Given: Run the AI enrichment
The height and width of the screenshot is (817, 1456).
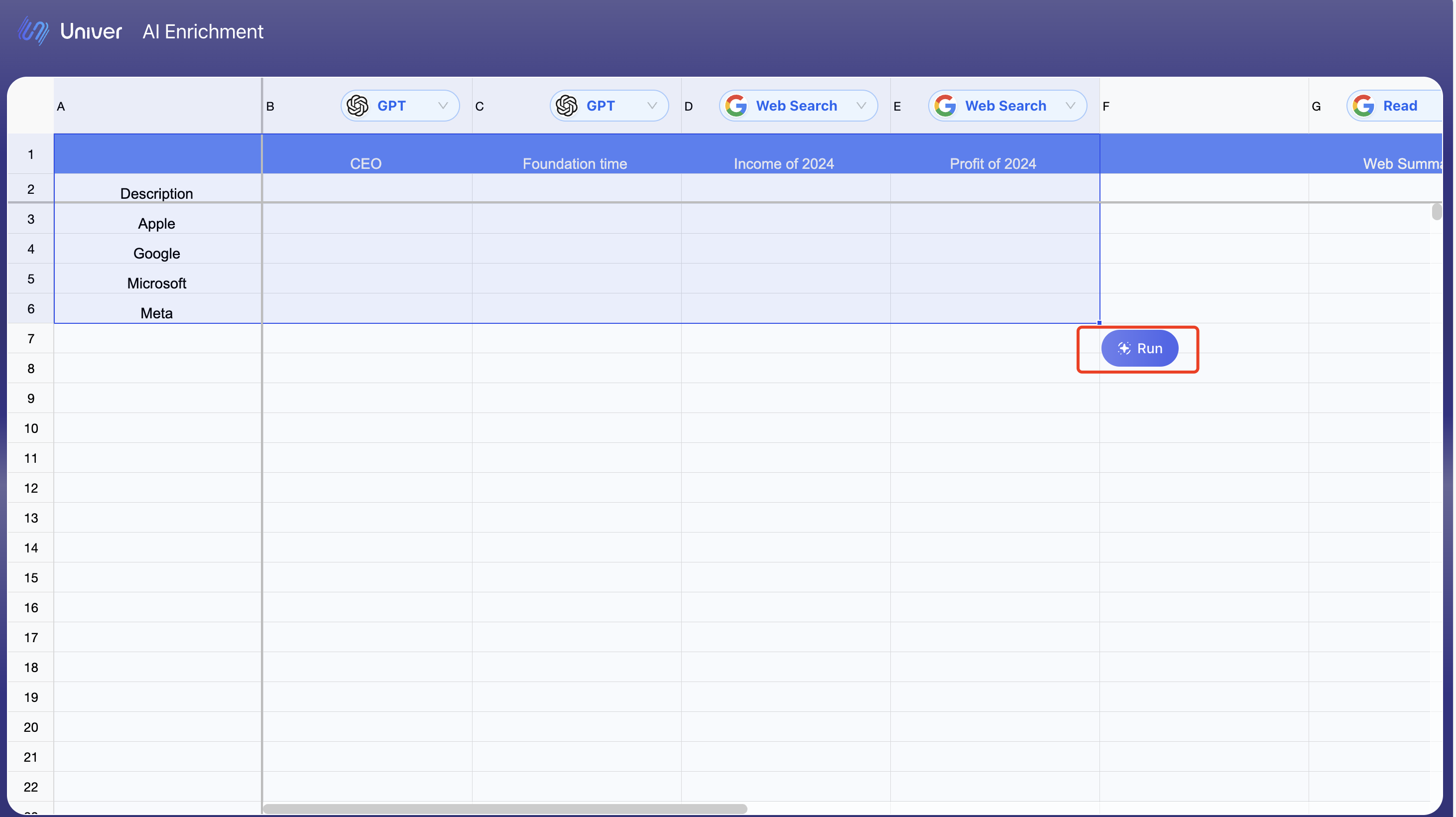Looking at the screenshot, I should (1139, 348).
